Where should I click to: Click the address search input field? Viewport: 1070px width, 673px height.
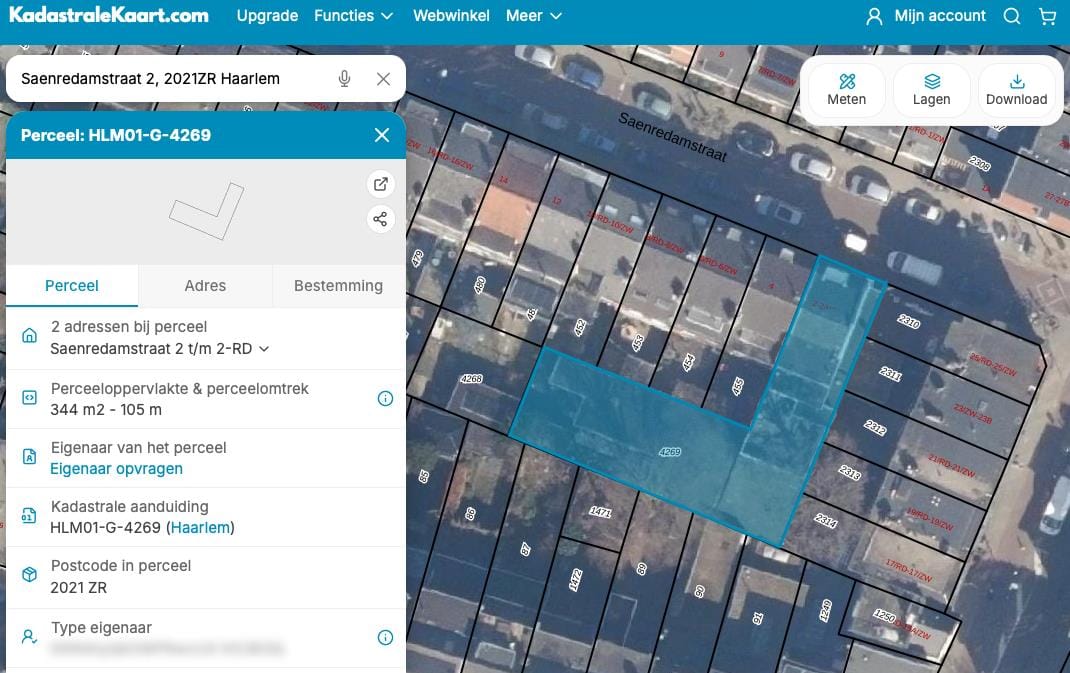pos(170,79)
